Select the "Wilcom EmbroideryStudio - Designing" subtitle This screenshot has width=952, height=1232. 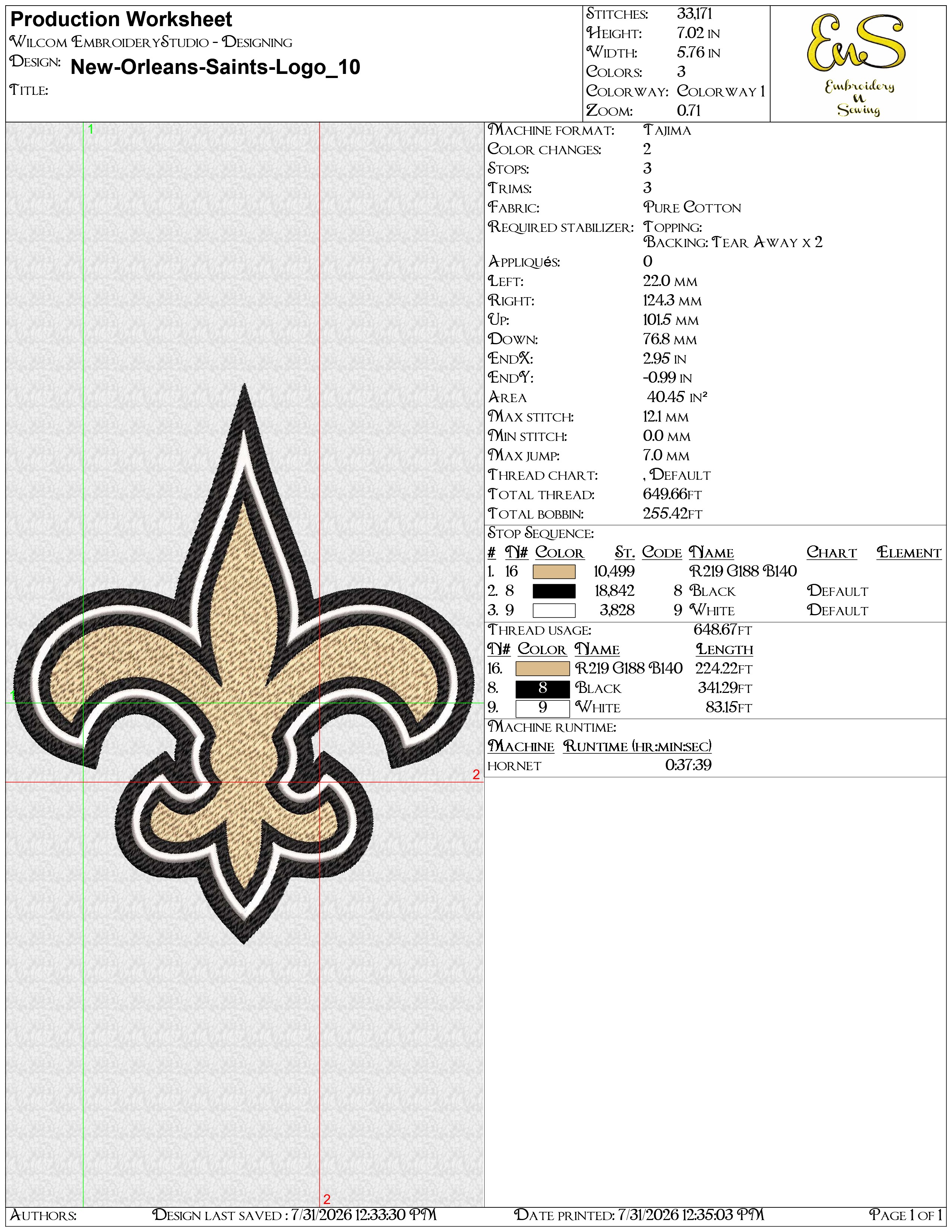click(151, 42)
